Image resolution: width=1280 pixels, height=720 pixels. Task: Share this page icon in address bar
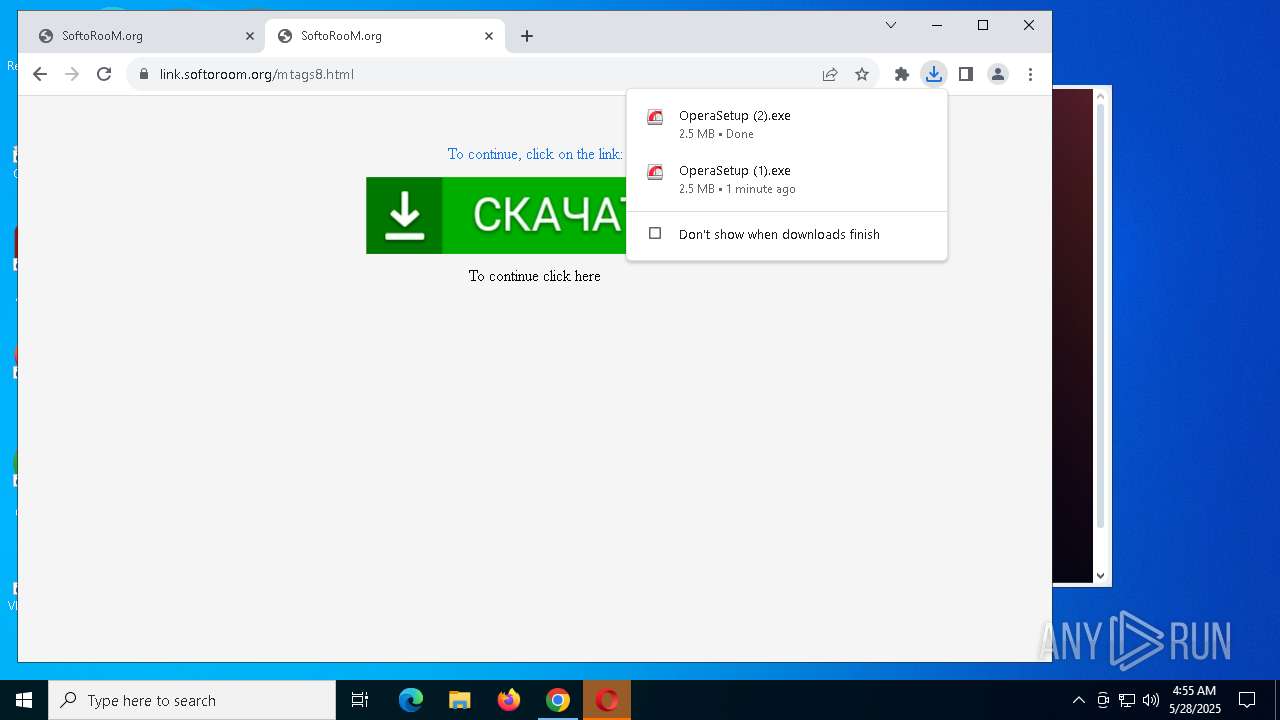830,74
